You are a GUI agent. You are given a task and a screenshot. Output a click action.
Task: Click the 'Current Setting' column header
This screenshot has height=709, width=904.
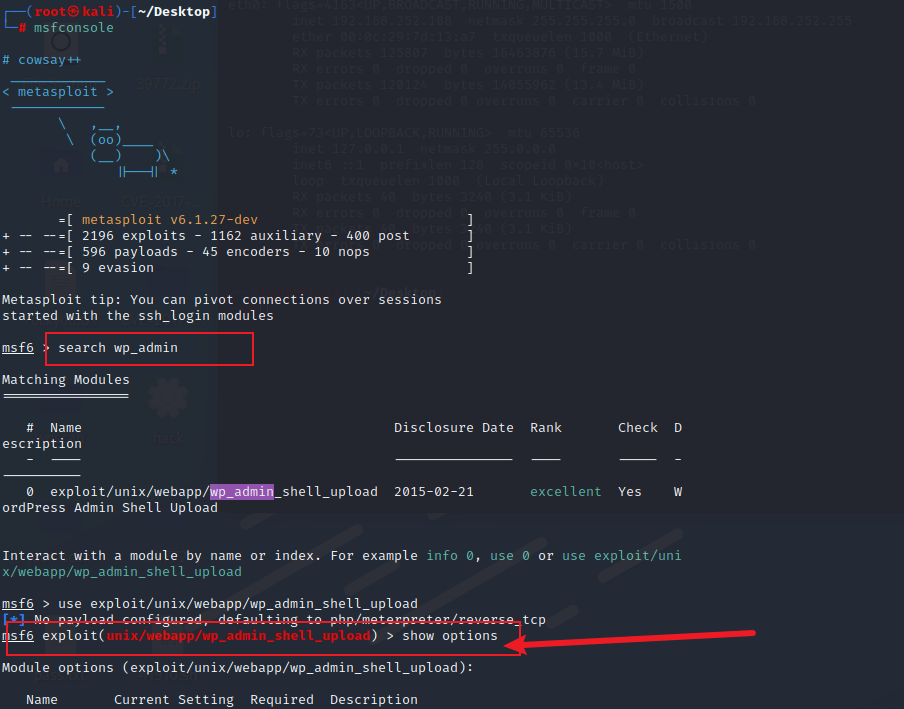(x=174, y=700)
